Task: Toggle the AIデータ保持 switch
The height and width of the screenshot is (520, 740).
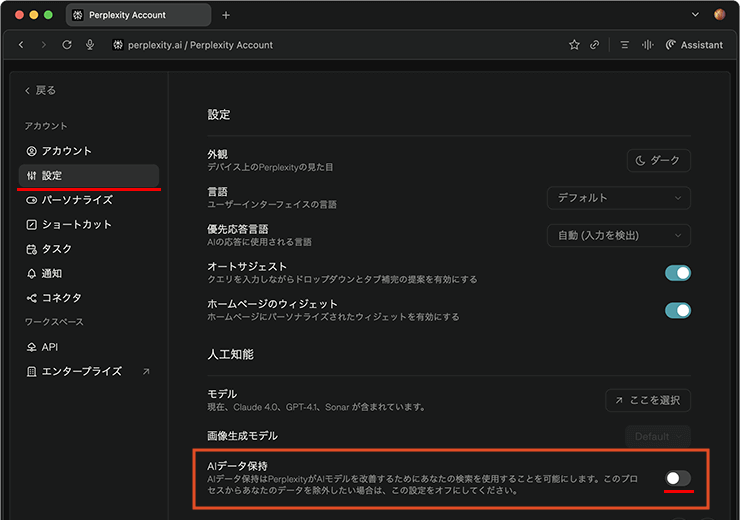Action: click(x=678, y=478)
